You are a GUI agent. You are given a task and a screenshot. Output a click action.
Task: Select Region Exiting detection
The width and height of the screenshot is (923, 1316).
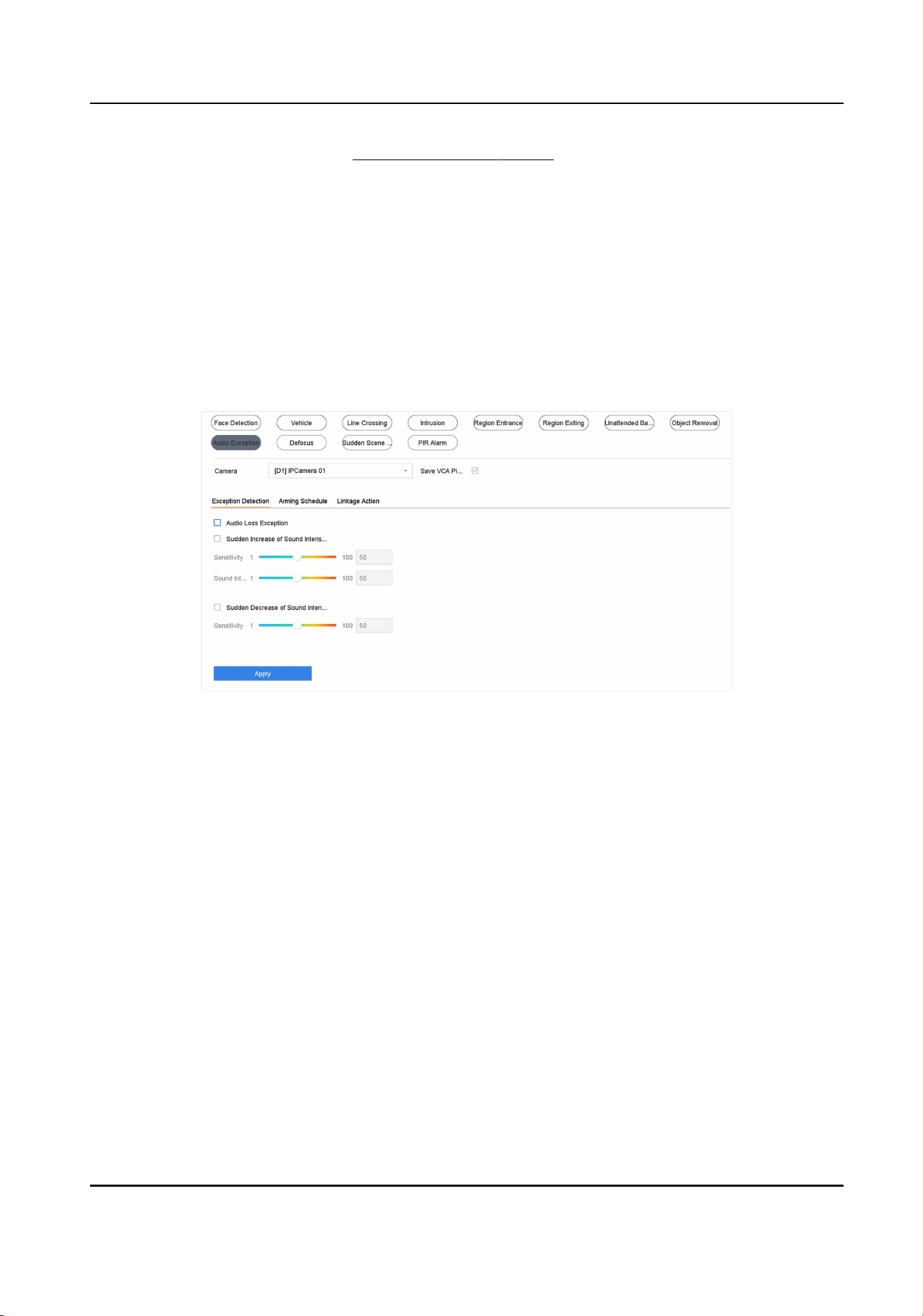564,423
